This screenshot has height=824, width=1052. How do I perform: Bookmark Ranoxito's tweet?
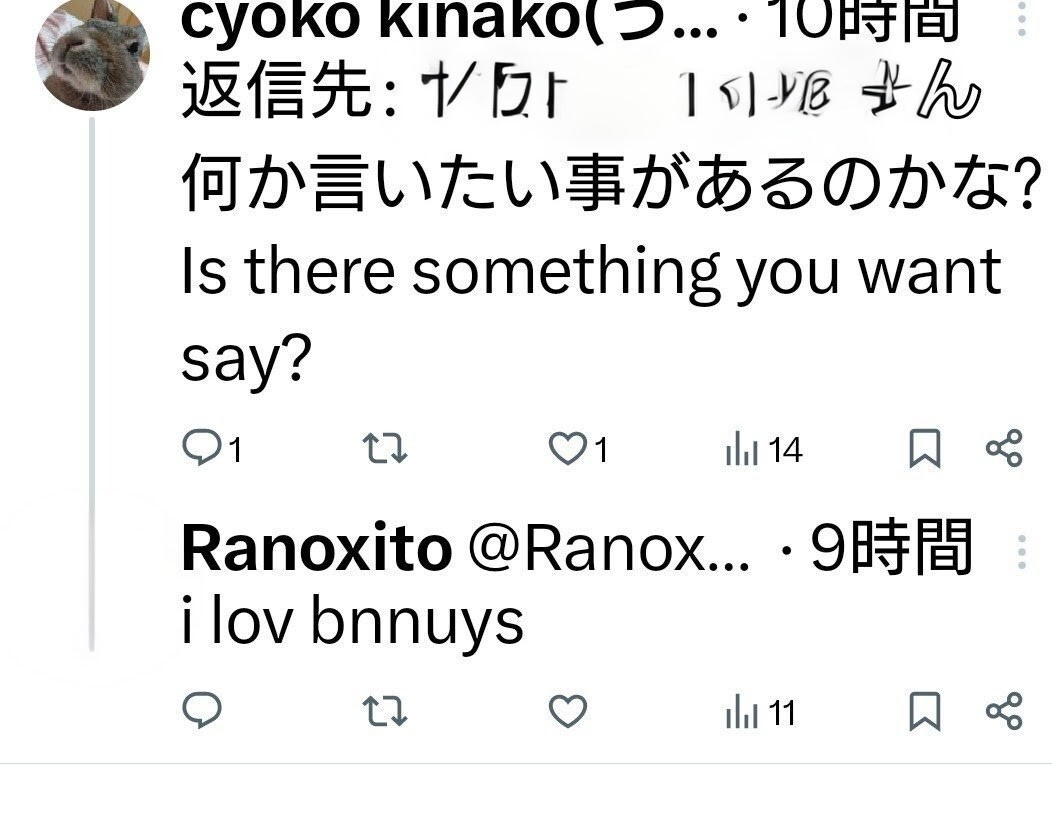coord(924,712)
